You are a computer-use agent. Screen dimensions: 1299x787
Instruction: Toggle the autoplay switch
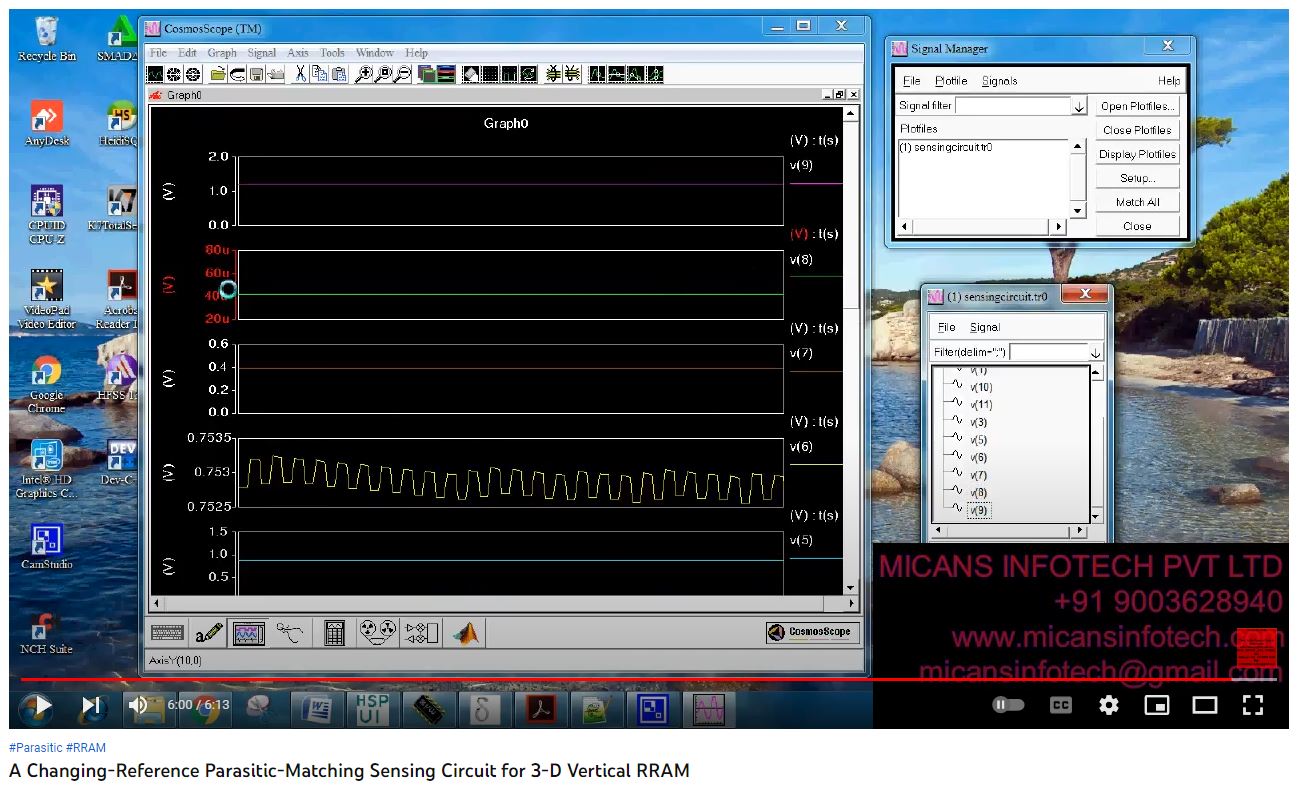1008,705
